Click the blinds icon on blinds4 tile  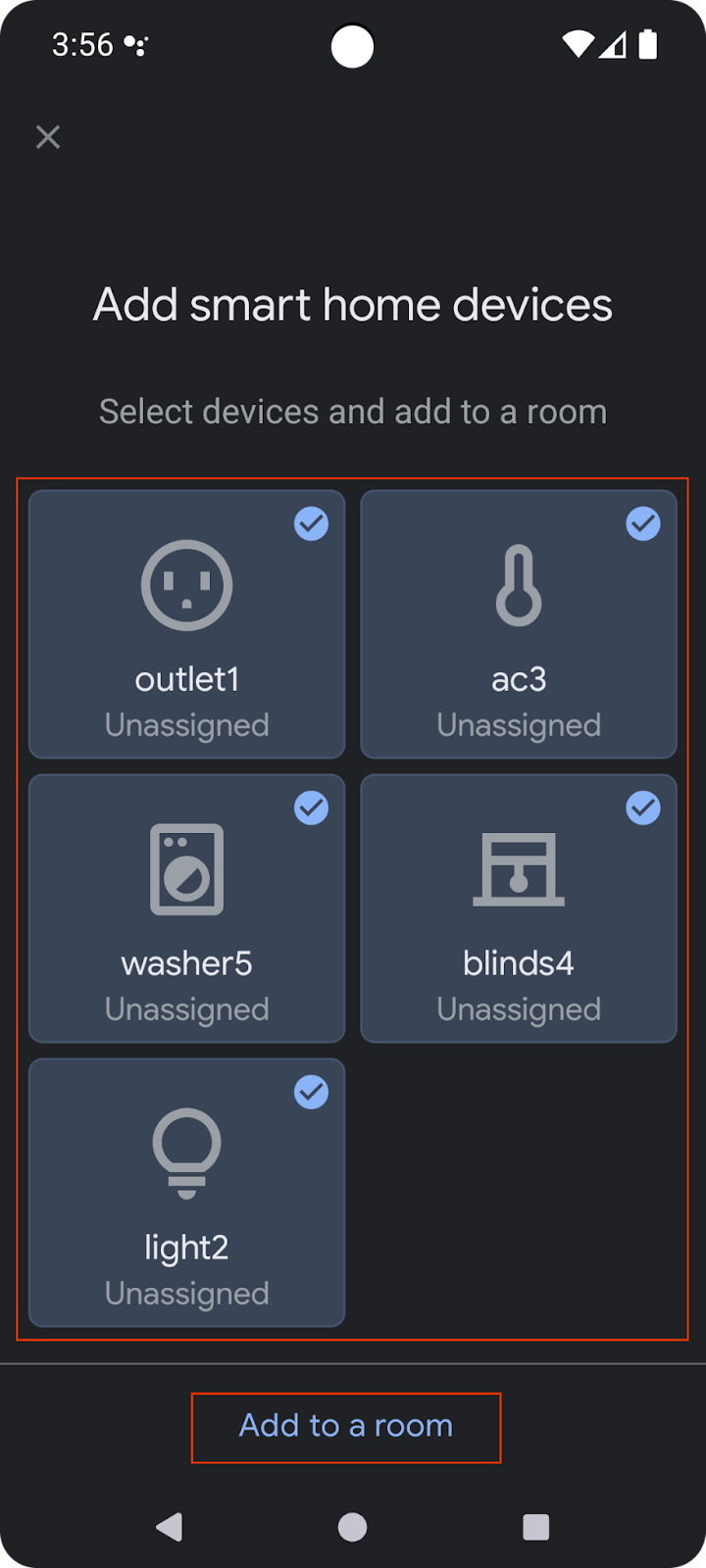[518, 869]
